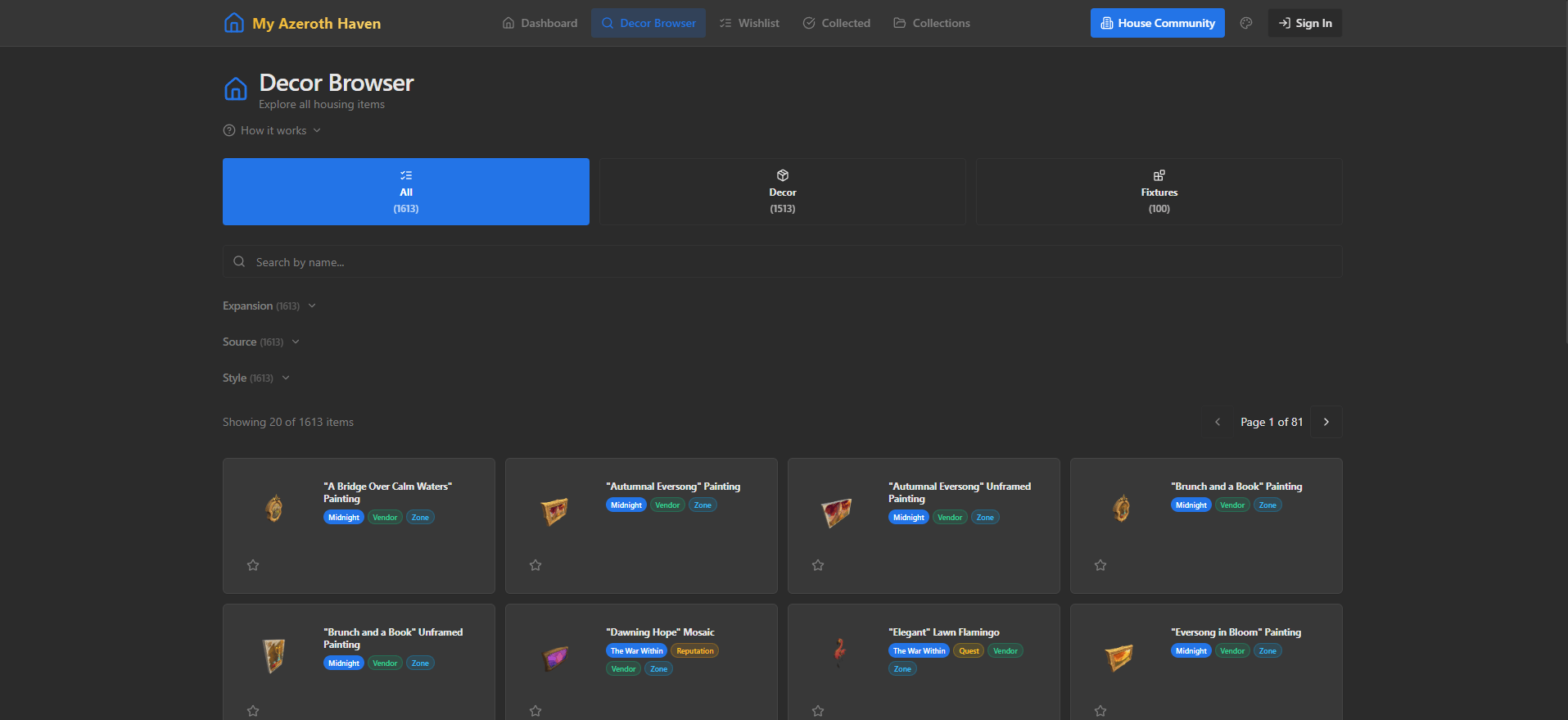The height and width of the screenshot is (720, 1568).
Task: Click Quest tag on "Elegant" Lawn Flamingo
Action: (969, 651)
